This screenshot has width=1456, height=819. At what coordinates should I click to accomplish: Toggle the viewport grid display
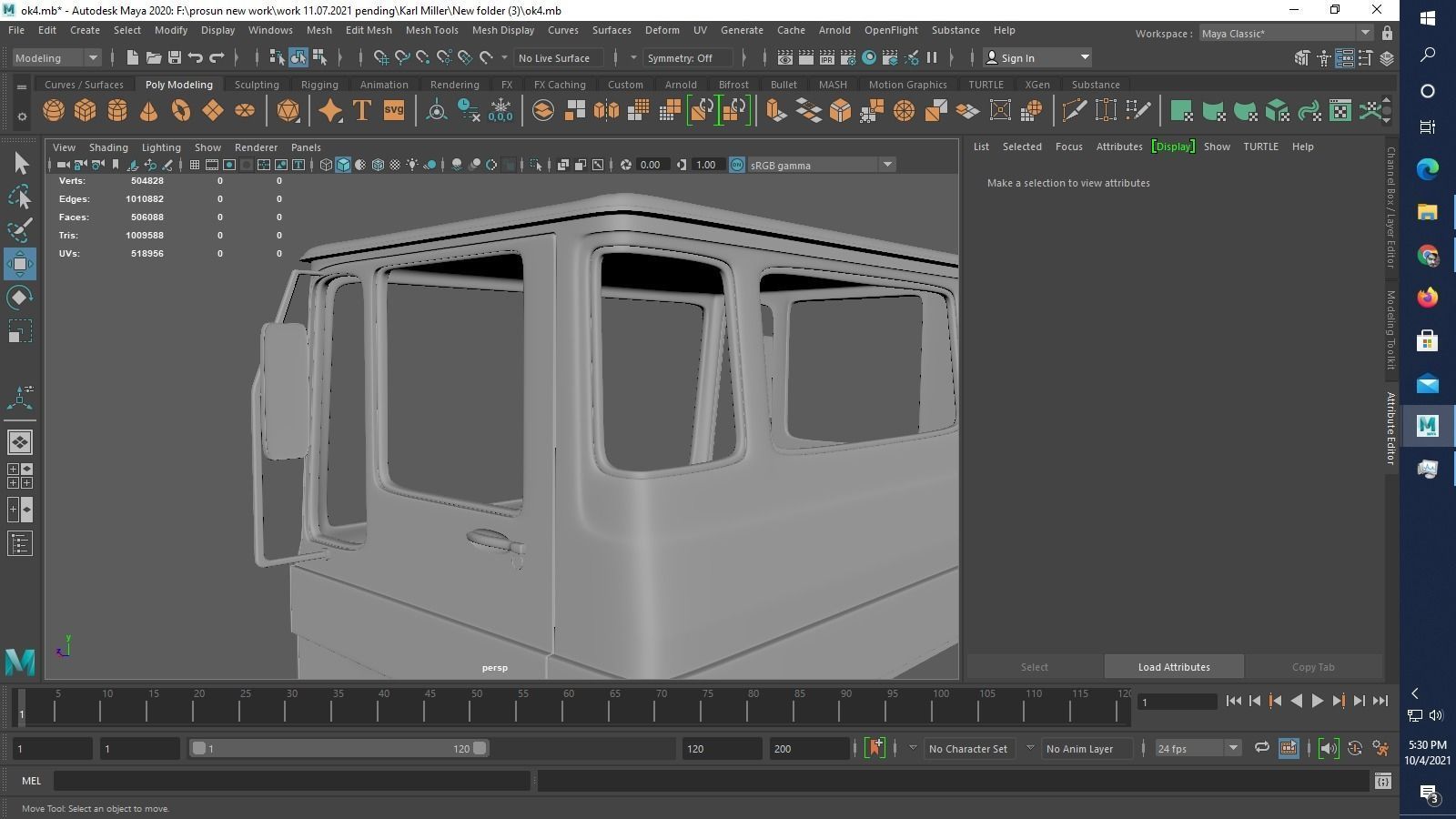[195, 165]
